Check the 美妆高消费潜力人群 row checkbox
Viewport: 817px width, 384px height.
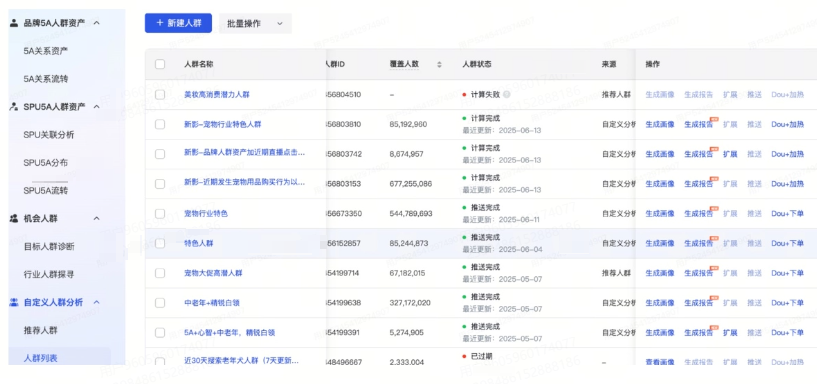(160, 94)
